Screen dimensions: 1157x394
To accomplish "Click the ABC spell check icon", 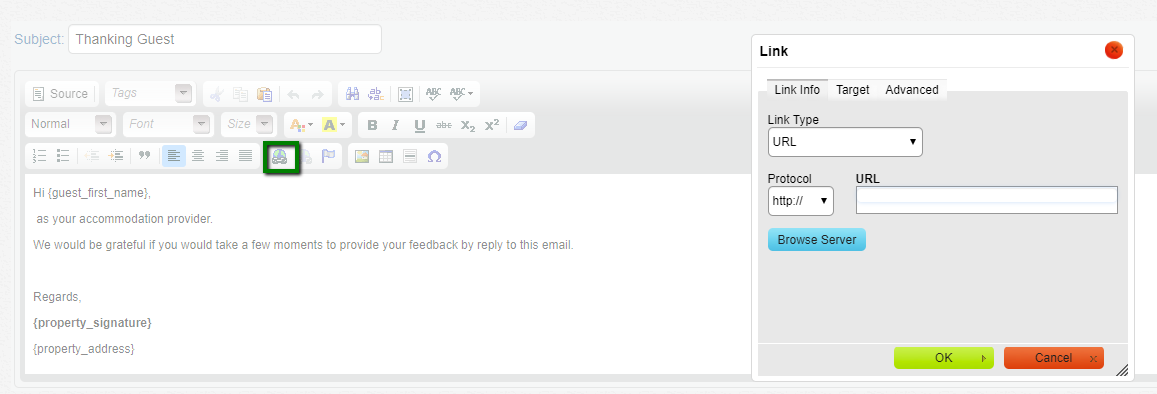I will click(x=434, y=94).
